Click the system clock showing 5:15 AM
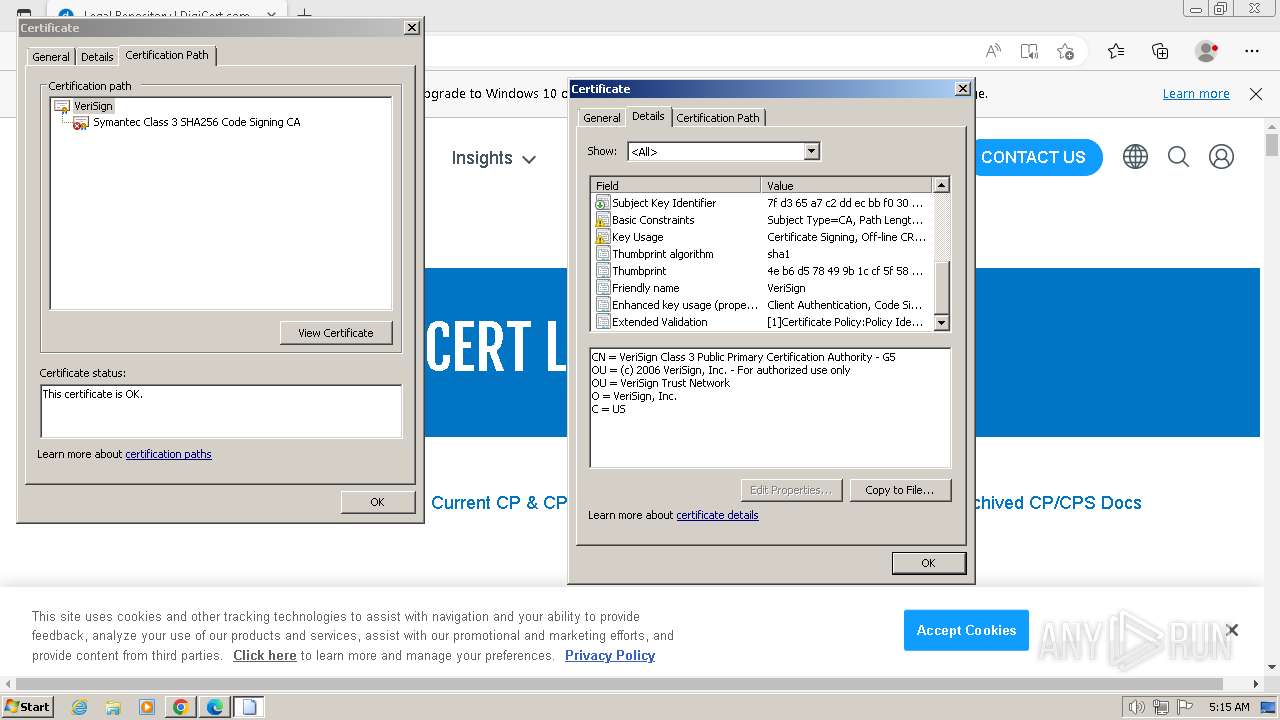Screen dimensions: 1280x720 click(1229, 707)
